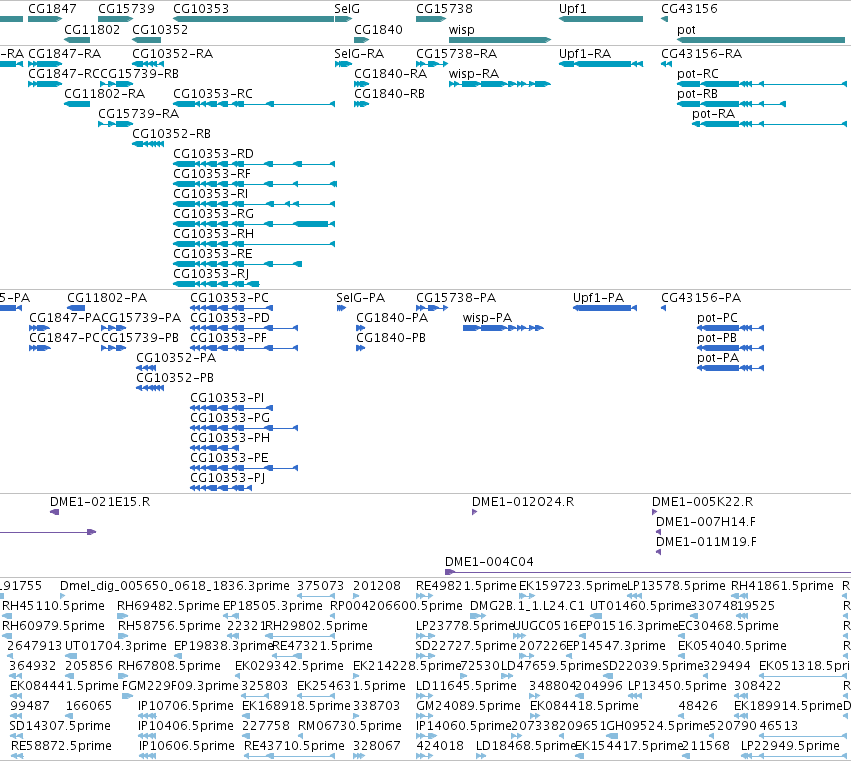Image resolution: width=851 pixels, height=761 pixels.
Task: Select the CG10353-RE transcript label
Action: [213, 254]
